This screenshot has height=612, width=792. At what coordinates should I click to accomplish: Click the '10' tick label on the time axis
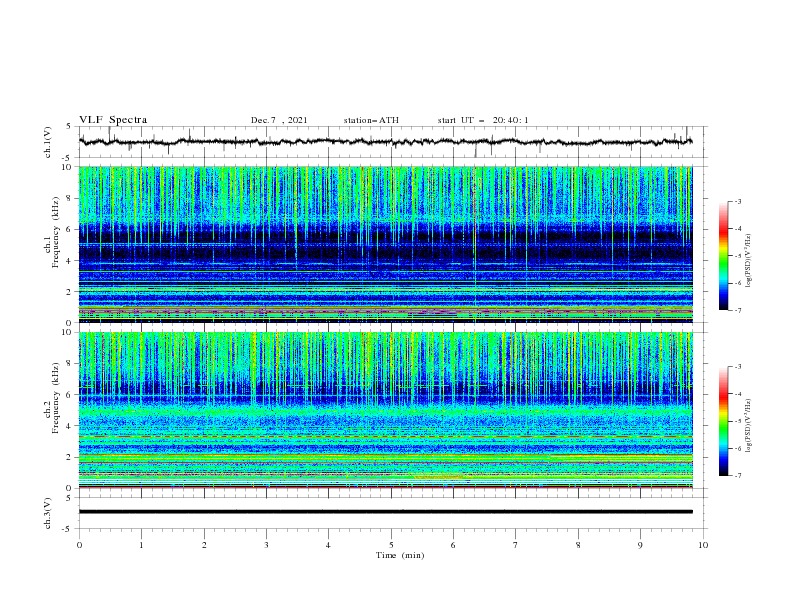coord(703,545)
